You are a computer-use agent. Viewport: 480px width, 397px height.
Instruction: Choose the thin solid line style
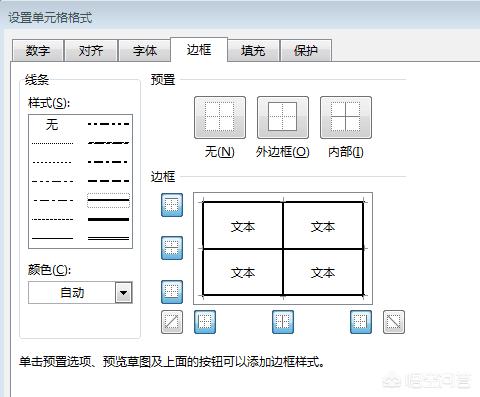52,238
